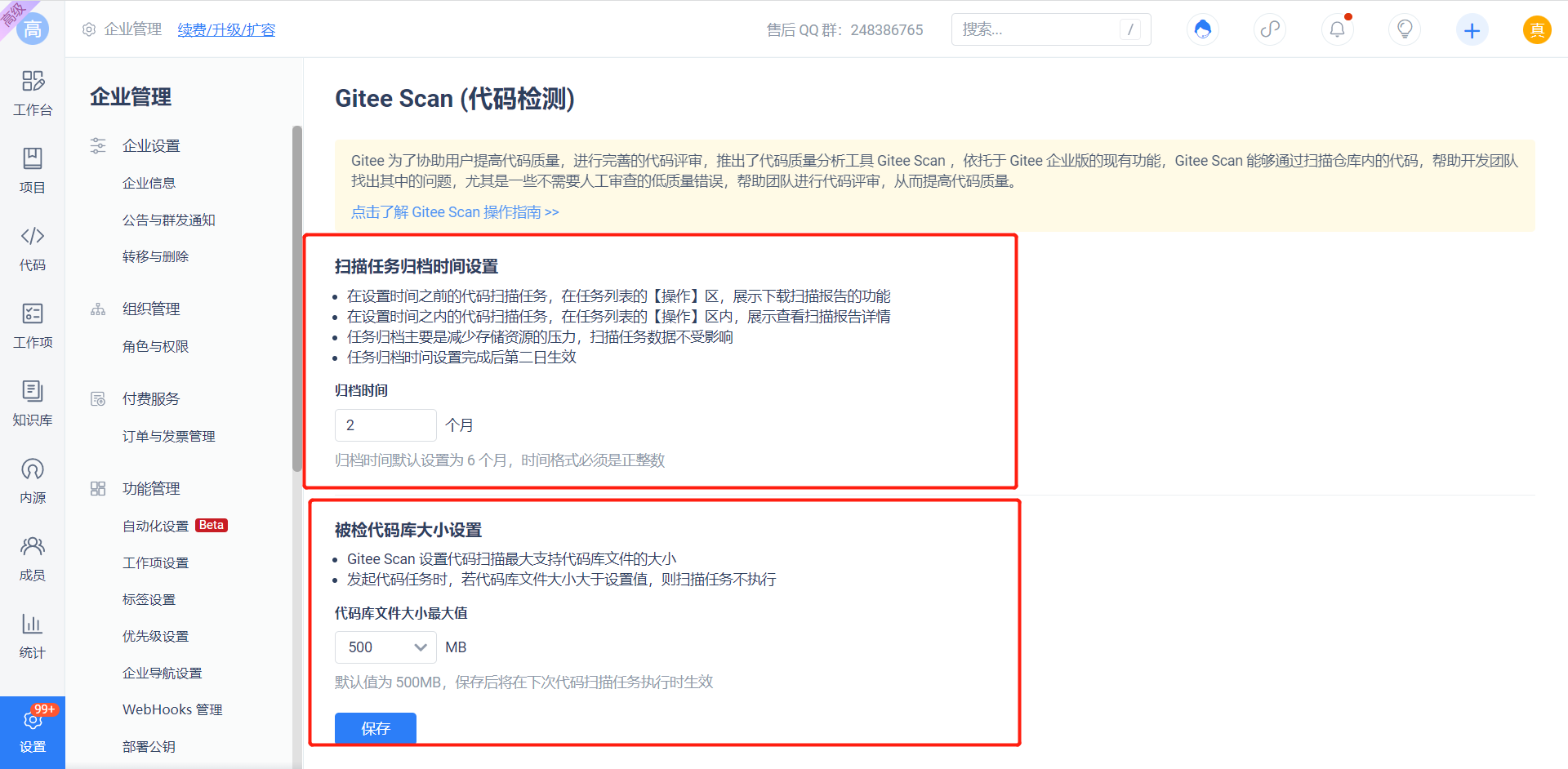This screenshot has height=769, width=1568.
Task: Open the notifications bell icon
Action: tap(1337, 29)
